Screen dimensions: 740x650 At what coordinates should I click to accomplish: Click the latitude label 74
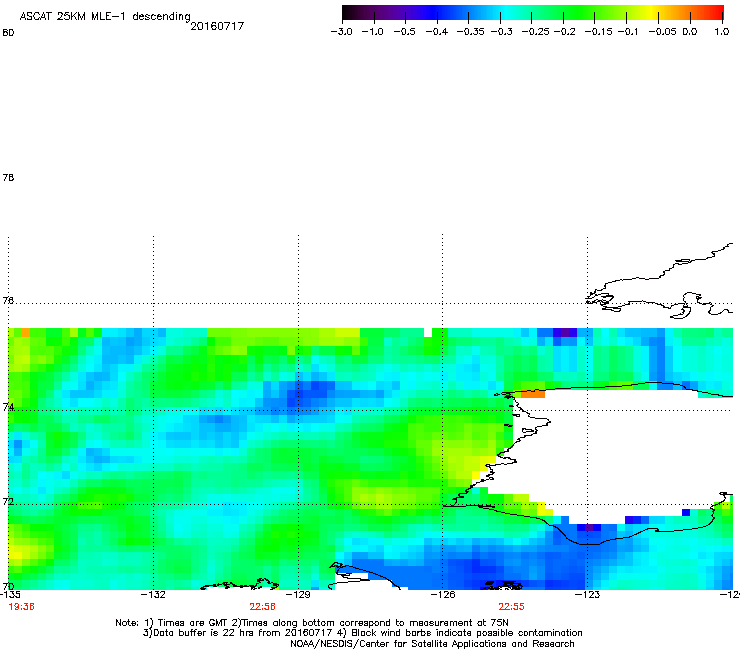8,407
